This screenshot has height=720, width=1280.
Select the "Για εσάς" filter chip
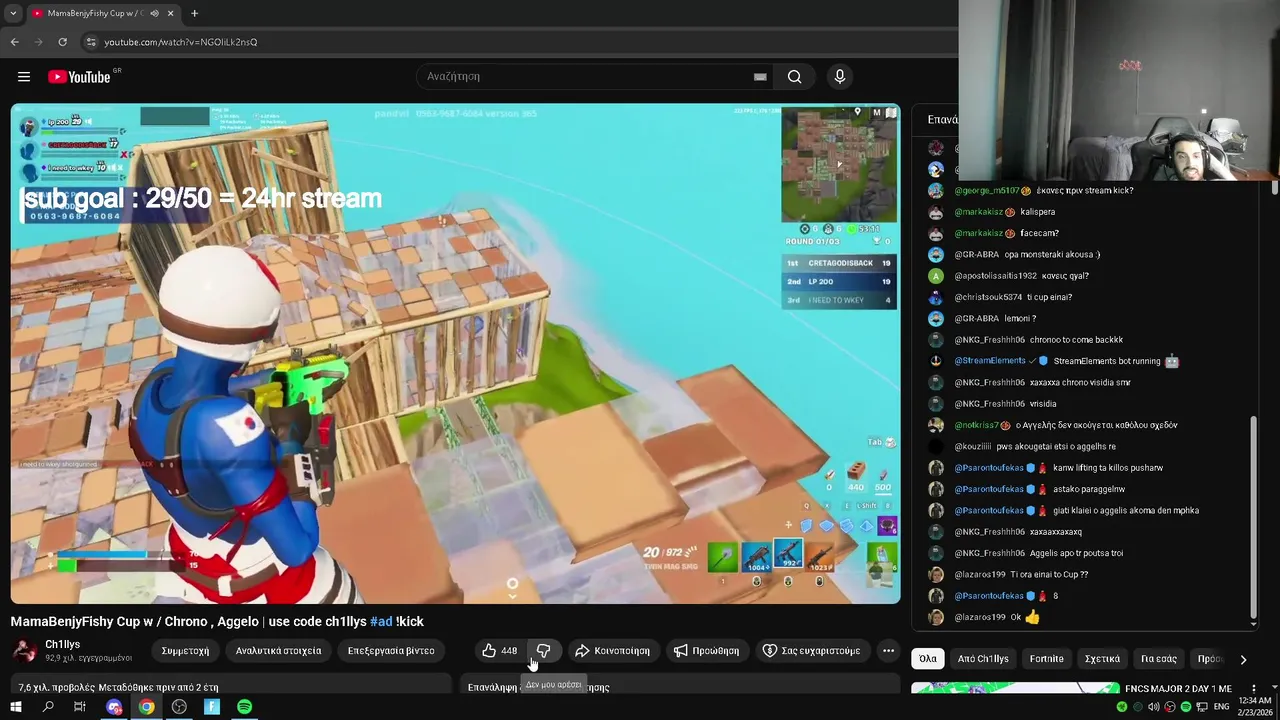[1159, 659]
